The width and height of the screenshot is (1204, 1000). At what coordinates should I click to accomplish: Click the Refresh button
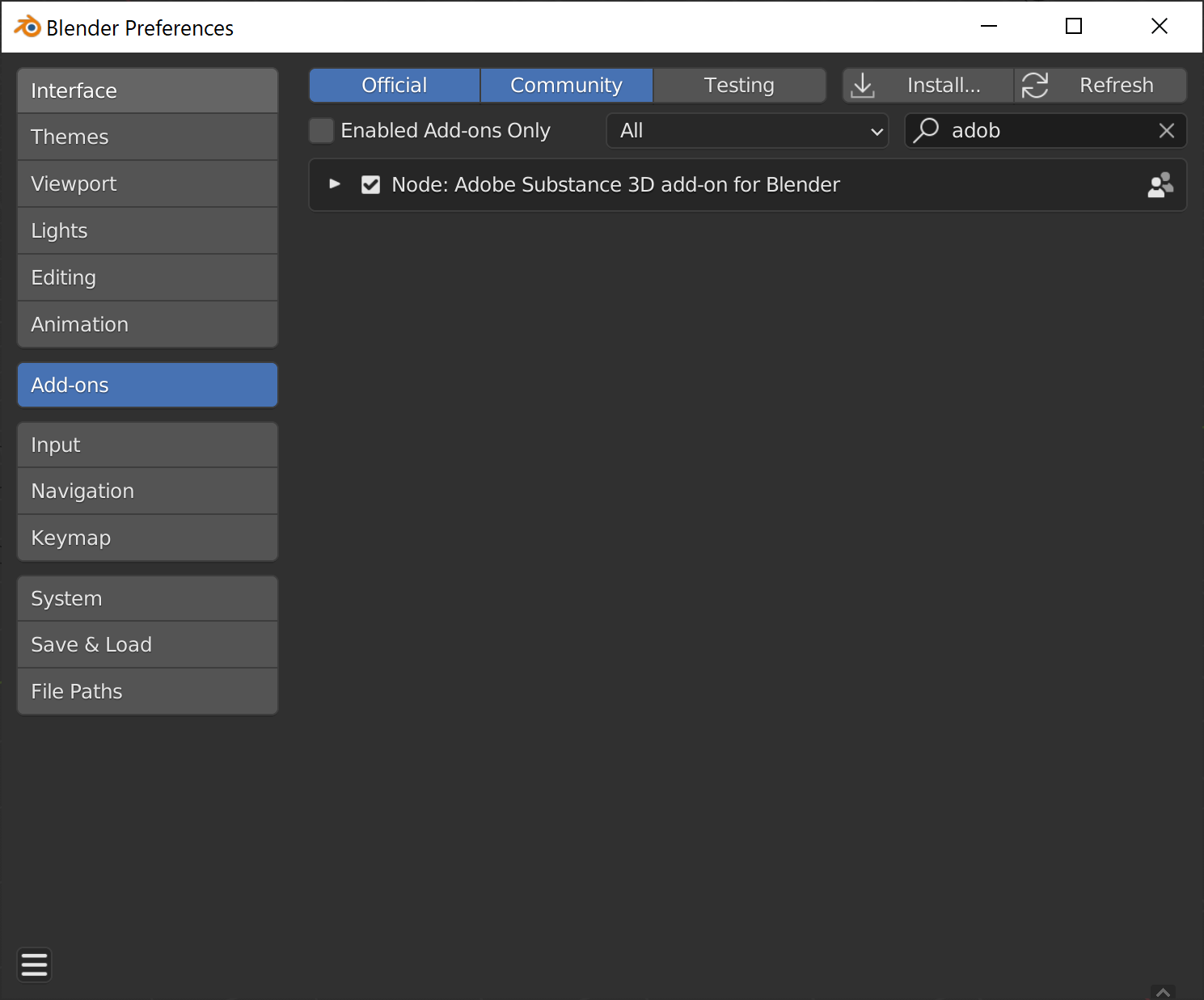[x=1117, y=85]
